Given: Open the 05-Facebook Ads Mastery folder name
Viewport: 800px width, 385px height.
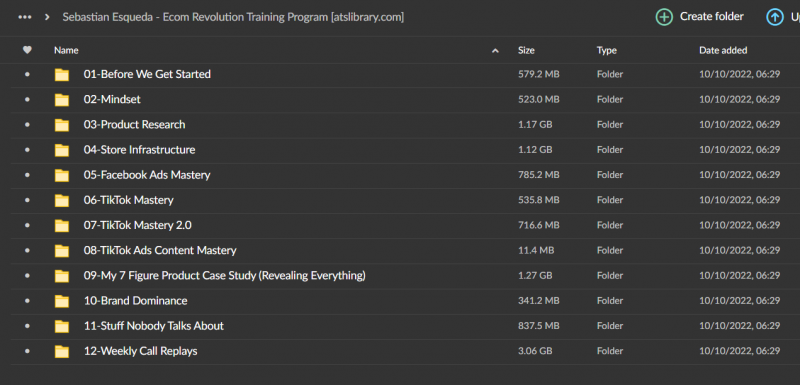Looking at the screenshot, I should [x=147, y=175].
